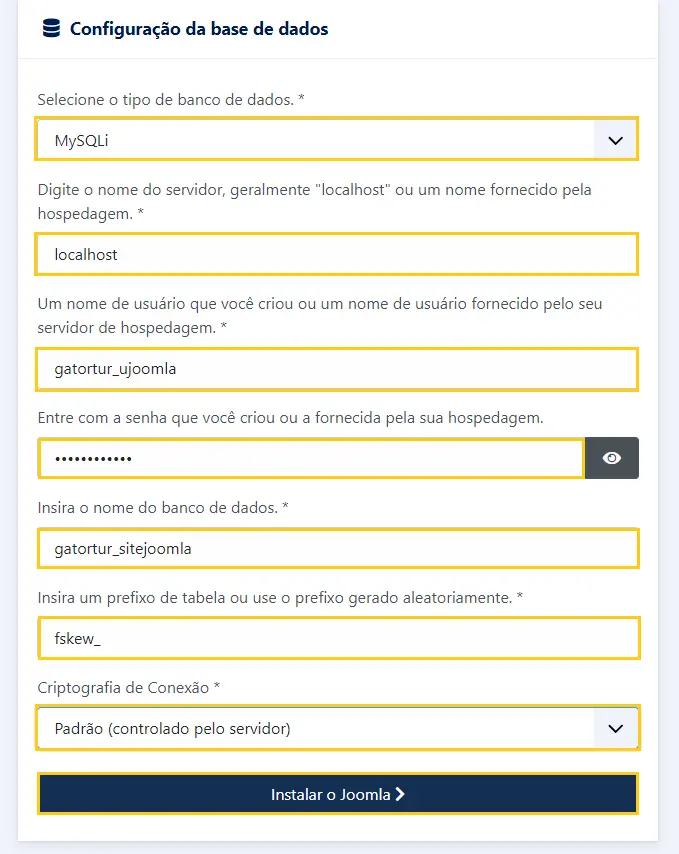Open the Criptografia de Conexão chevron arrow

click(x=615, y=729)
